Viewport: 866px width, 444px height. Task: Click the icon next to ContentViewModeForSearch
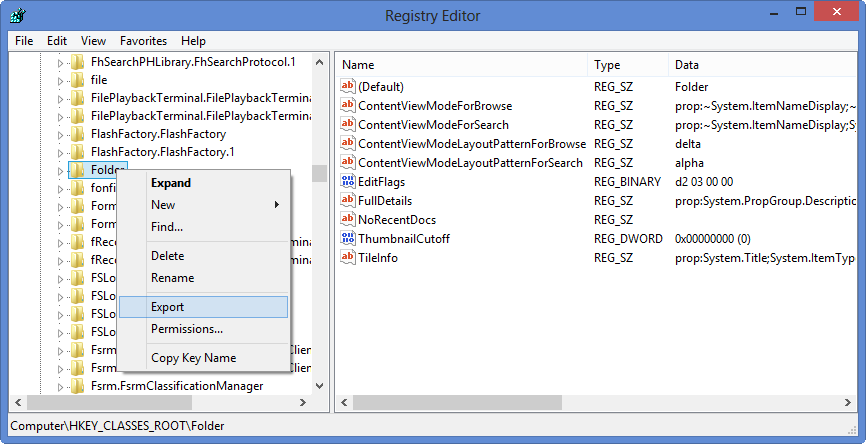[348, 125]
